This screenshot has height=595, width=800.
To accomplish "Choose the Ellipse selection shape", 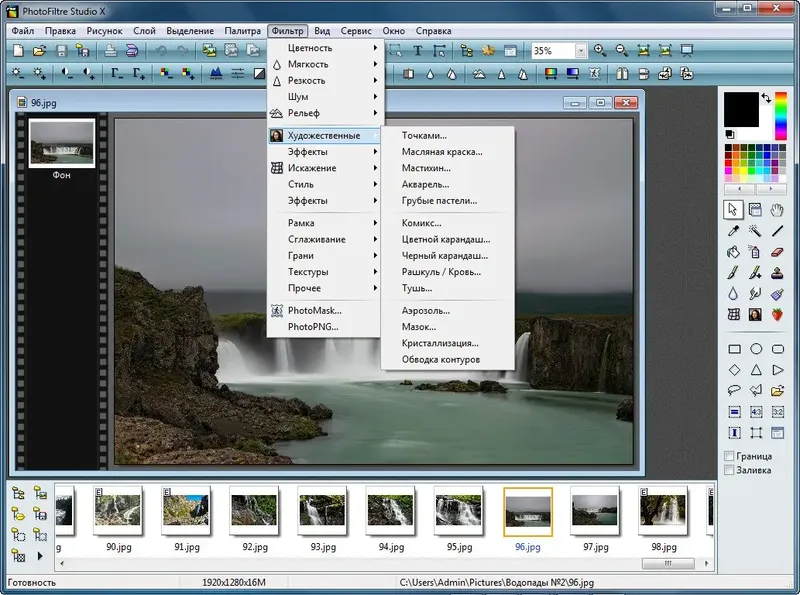I will 756,349.
